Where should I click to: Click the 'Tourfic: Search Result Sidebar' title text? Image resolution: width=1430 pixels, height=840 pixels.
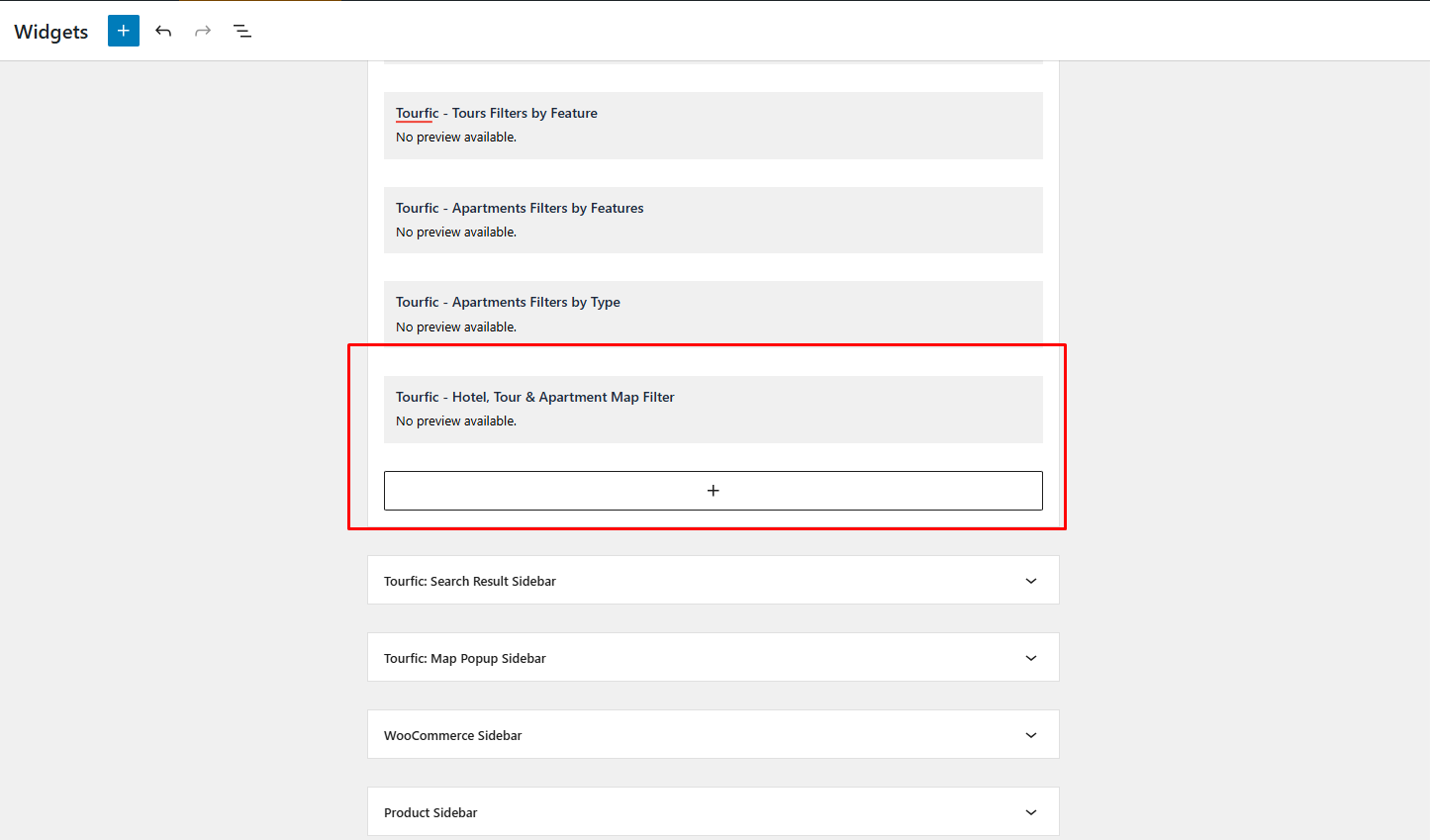[470, 581]
